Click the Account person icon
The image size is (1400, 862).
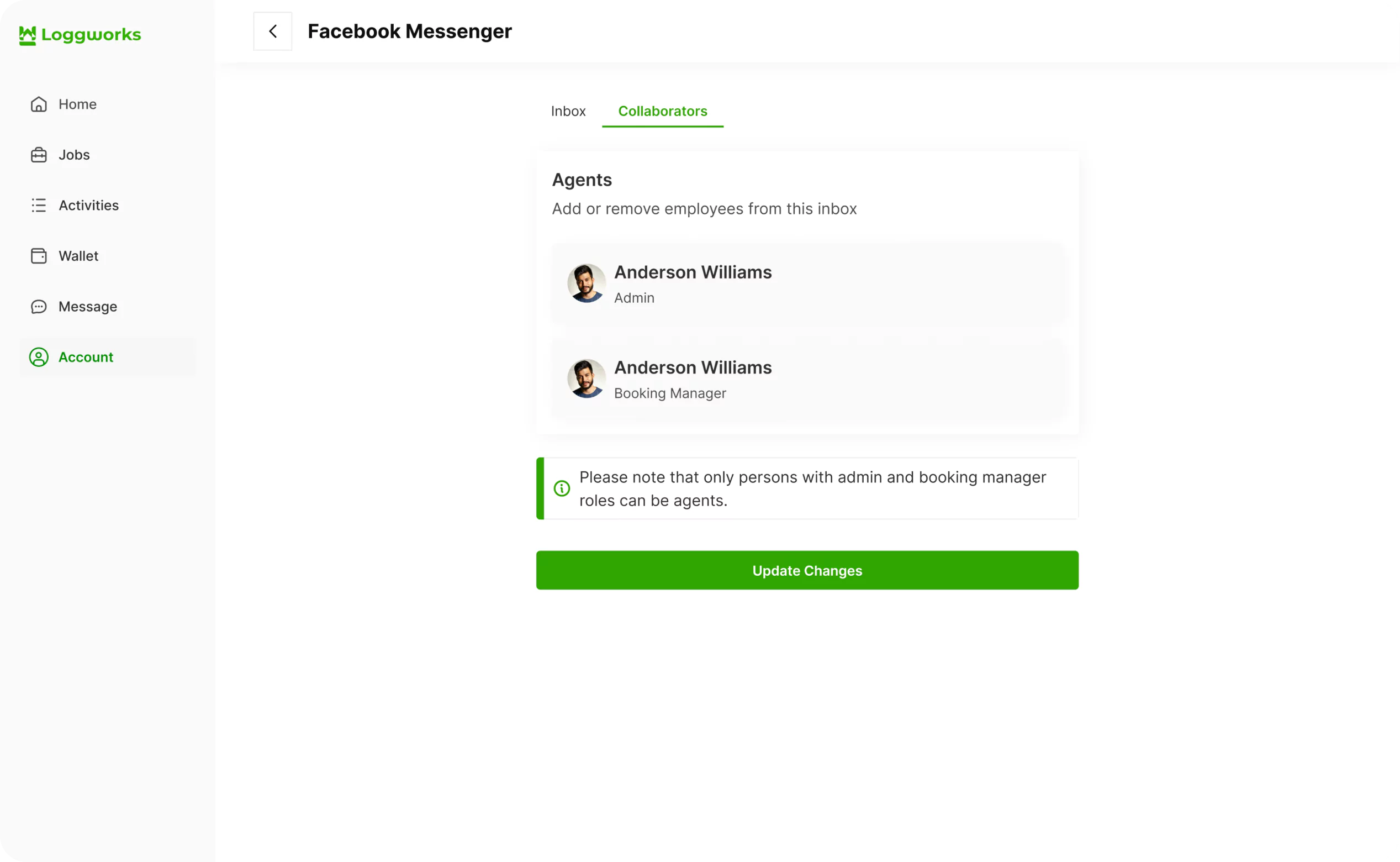tap(39, 358)
